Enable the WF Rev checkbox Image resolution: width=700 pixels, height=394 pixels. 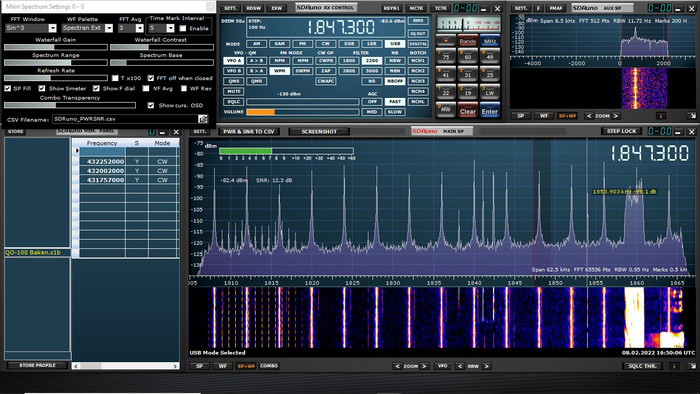pos(183,88)
